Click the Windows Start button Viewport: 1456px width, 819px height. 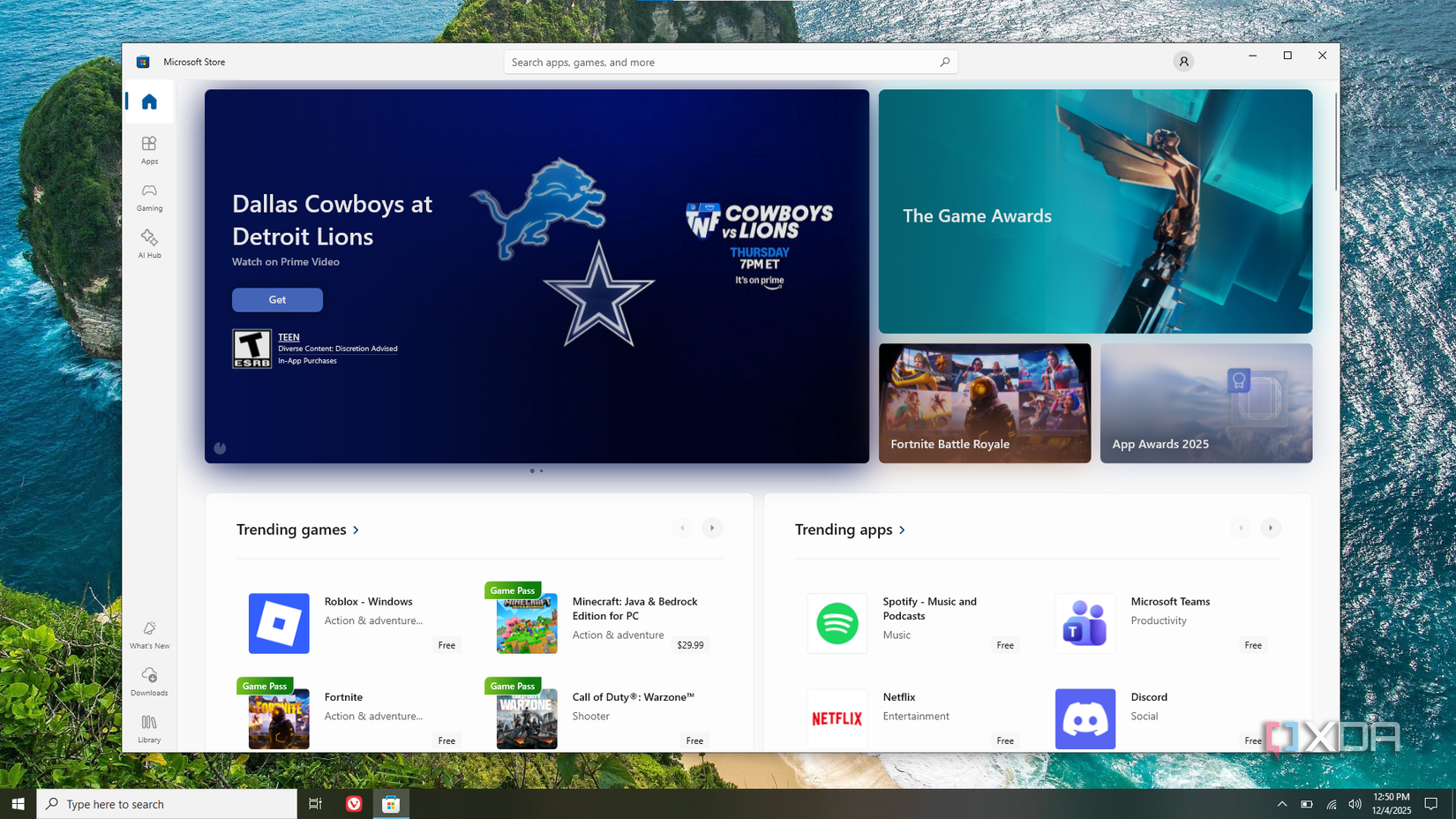tap(18, 804)
